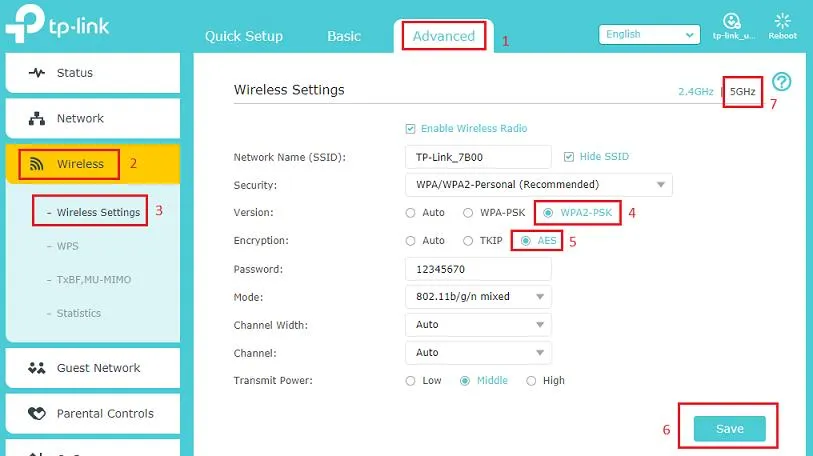Screen dimensions: 813x456
Task: Open the Wireless menu
Action: [x=93, y=164]
